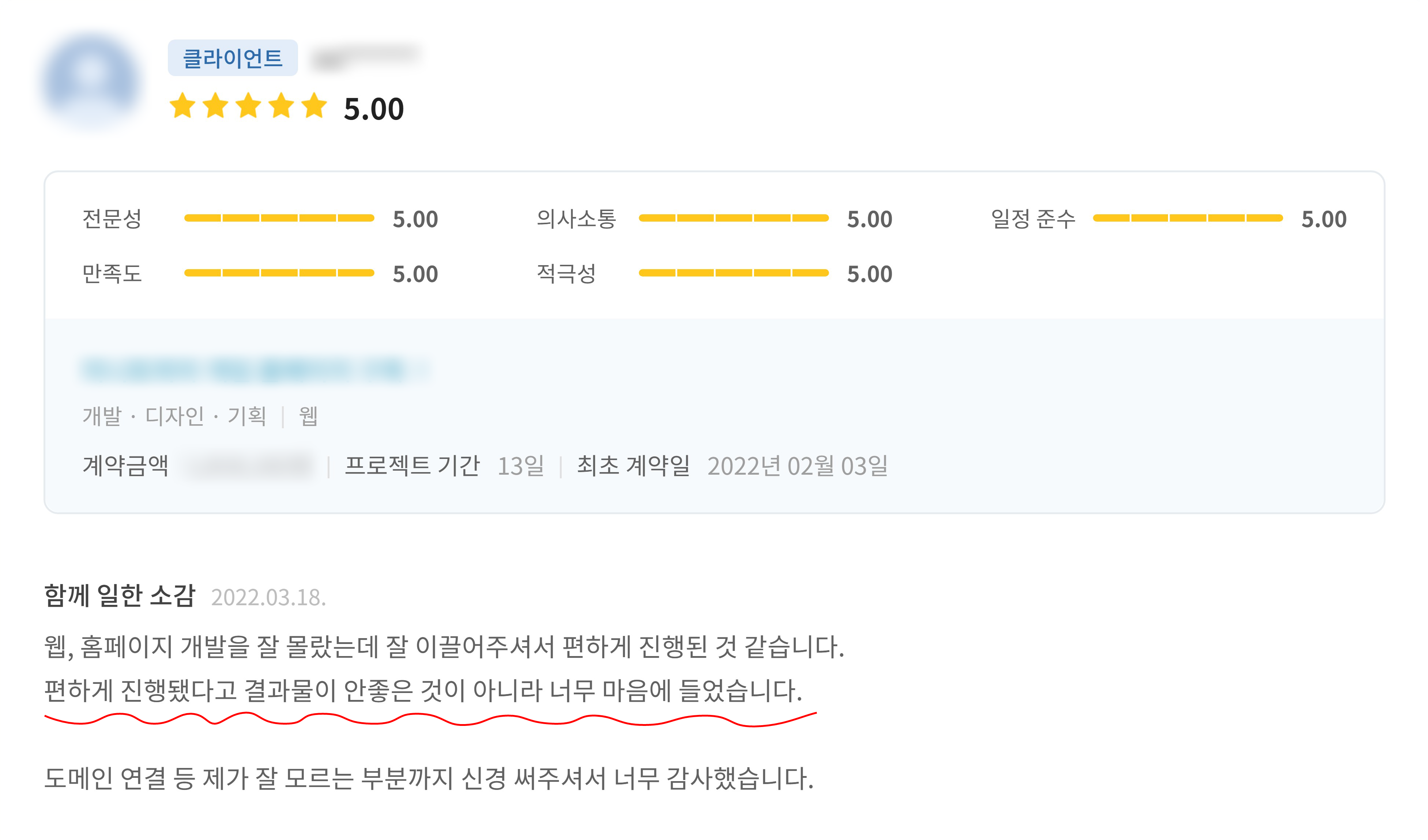Click the fourth yellow rating star
The height and width of the screenshot is (840, 1428).
[281, 106]
